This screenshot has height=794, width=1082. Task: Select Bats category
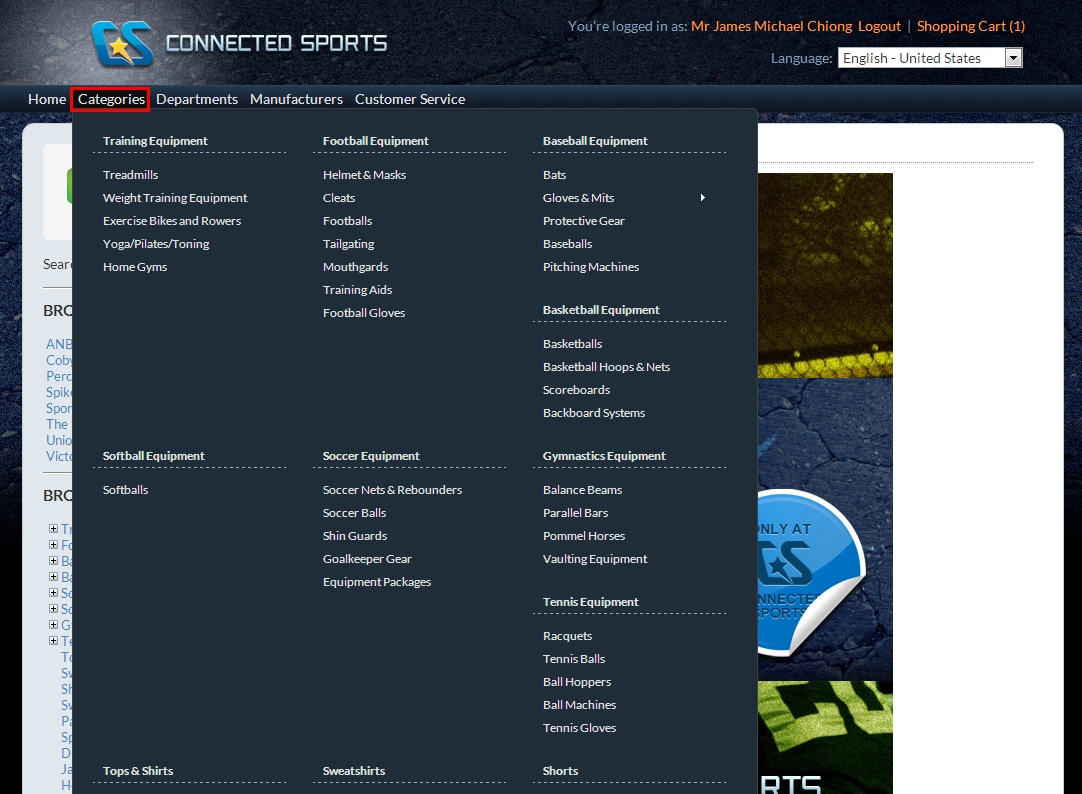[554, 175]
